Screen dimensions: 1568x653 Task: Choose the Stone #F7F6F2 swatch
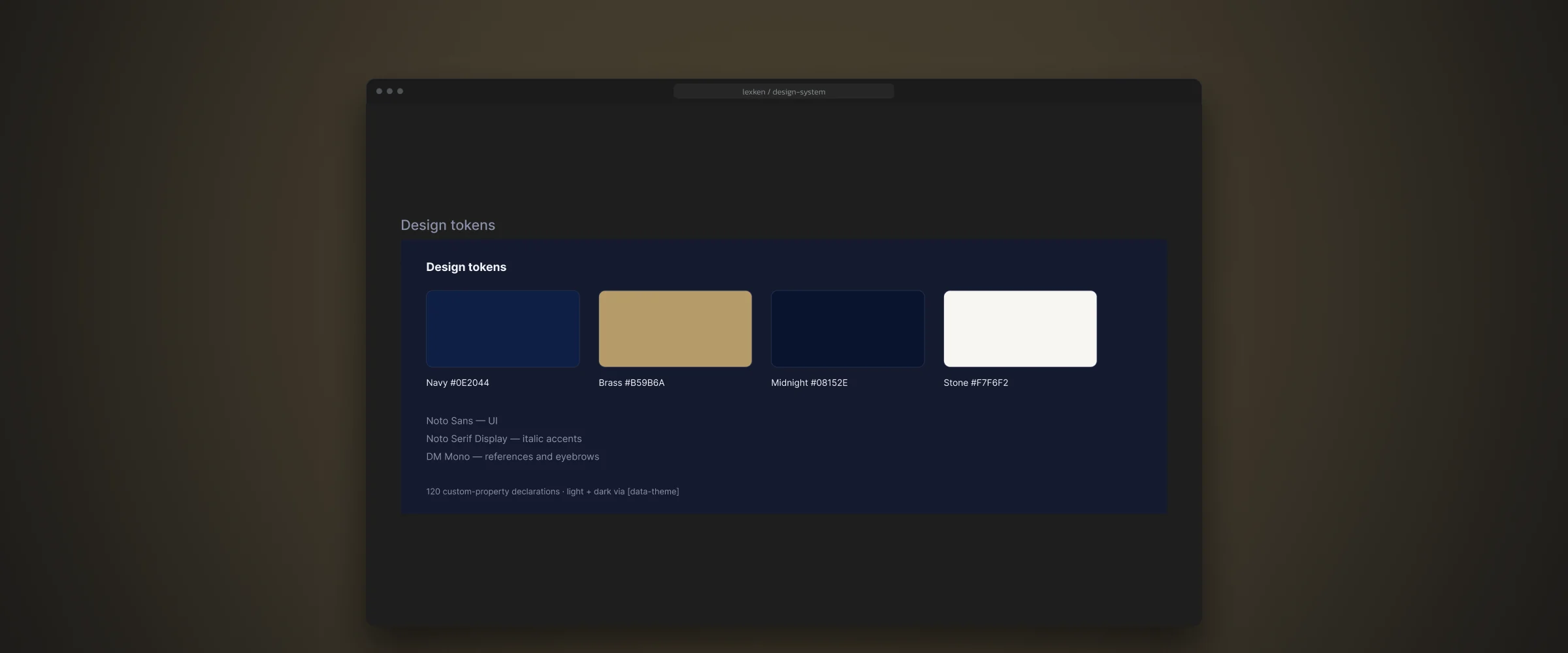[1020, 328]
